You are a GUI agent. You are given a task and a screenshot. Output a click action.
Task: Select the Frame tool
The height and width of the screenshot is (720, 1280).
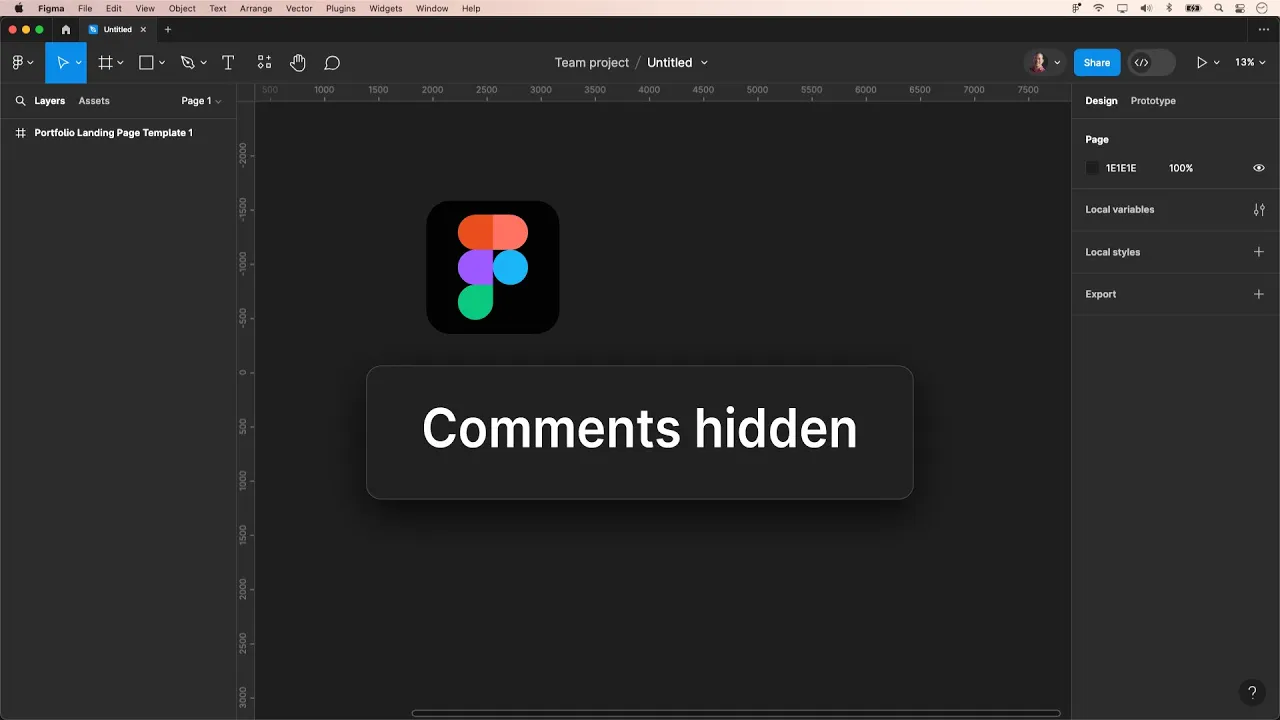pos(105,63)
